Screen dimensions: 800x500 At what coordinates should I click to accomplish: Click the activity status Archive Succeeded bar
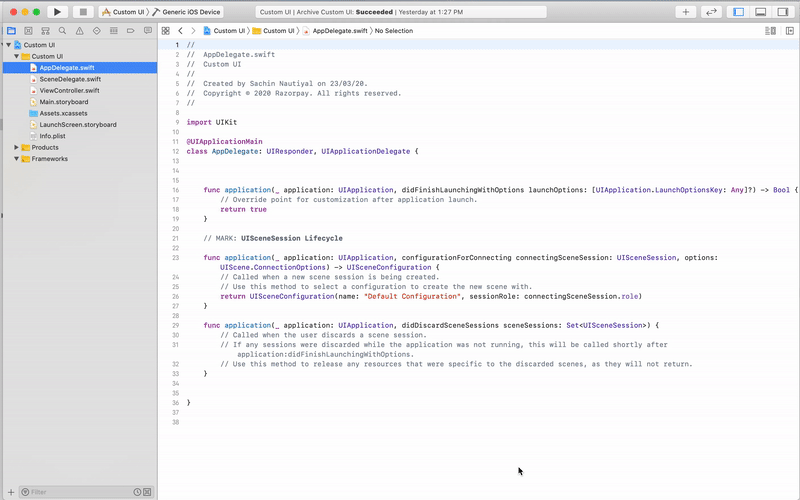(x=401, y=12)
